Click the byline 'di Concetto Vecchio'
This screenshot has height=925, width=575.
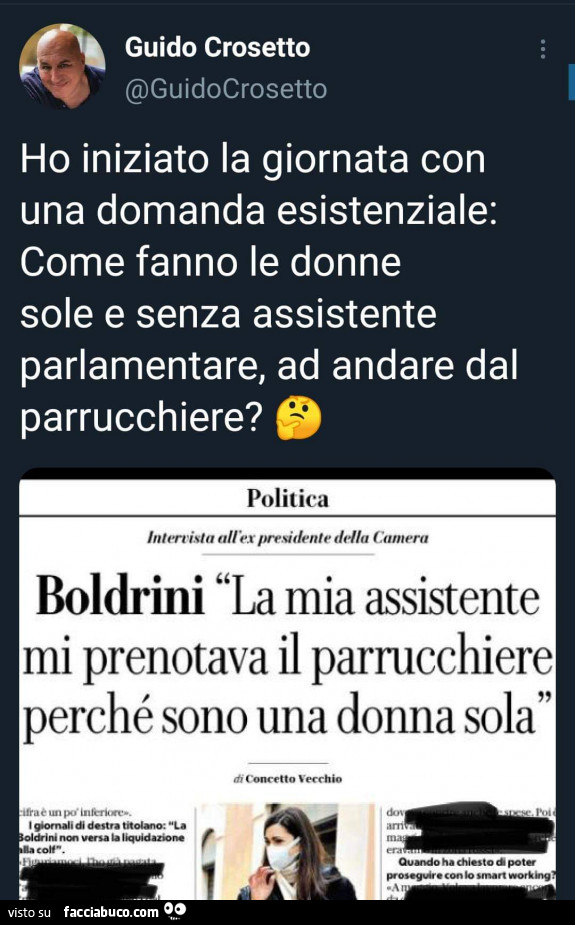click(287, 779)
